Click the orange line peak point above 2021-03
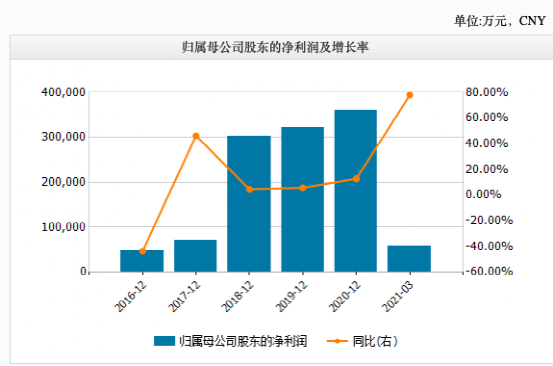Screen dimensions: 553x366 [410, 95]
